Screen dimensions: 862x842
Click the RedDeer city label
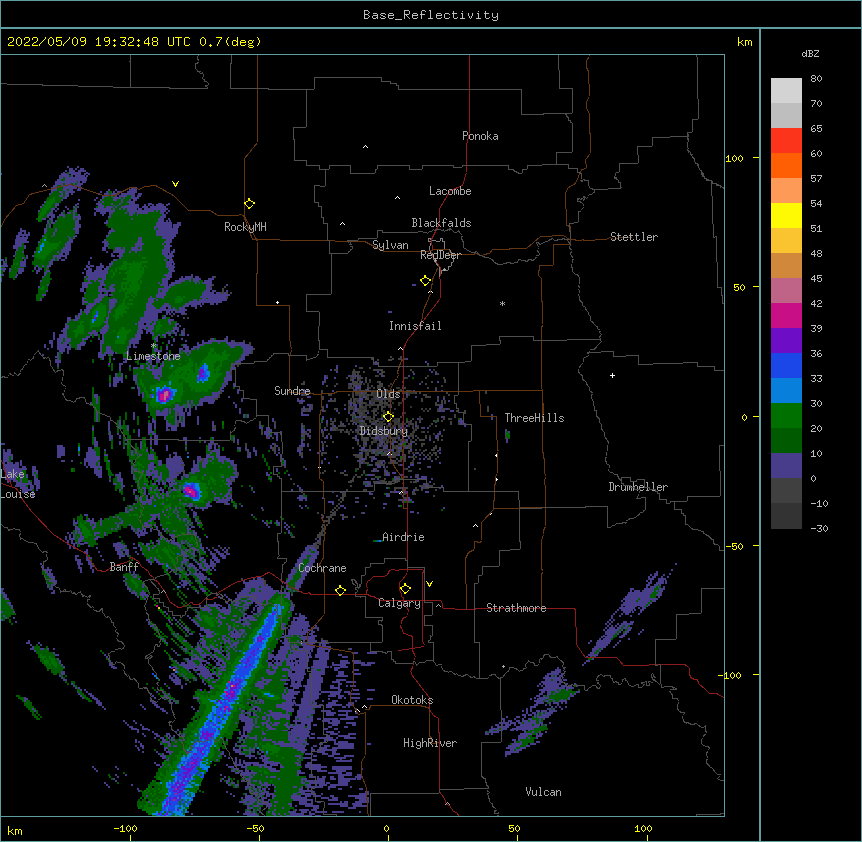click(x=440, y=255)
